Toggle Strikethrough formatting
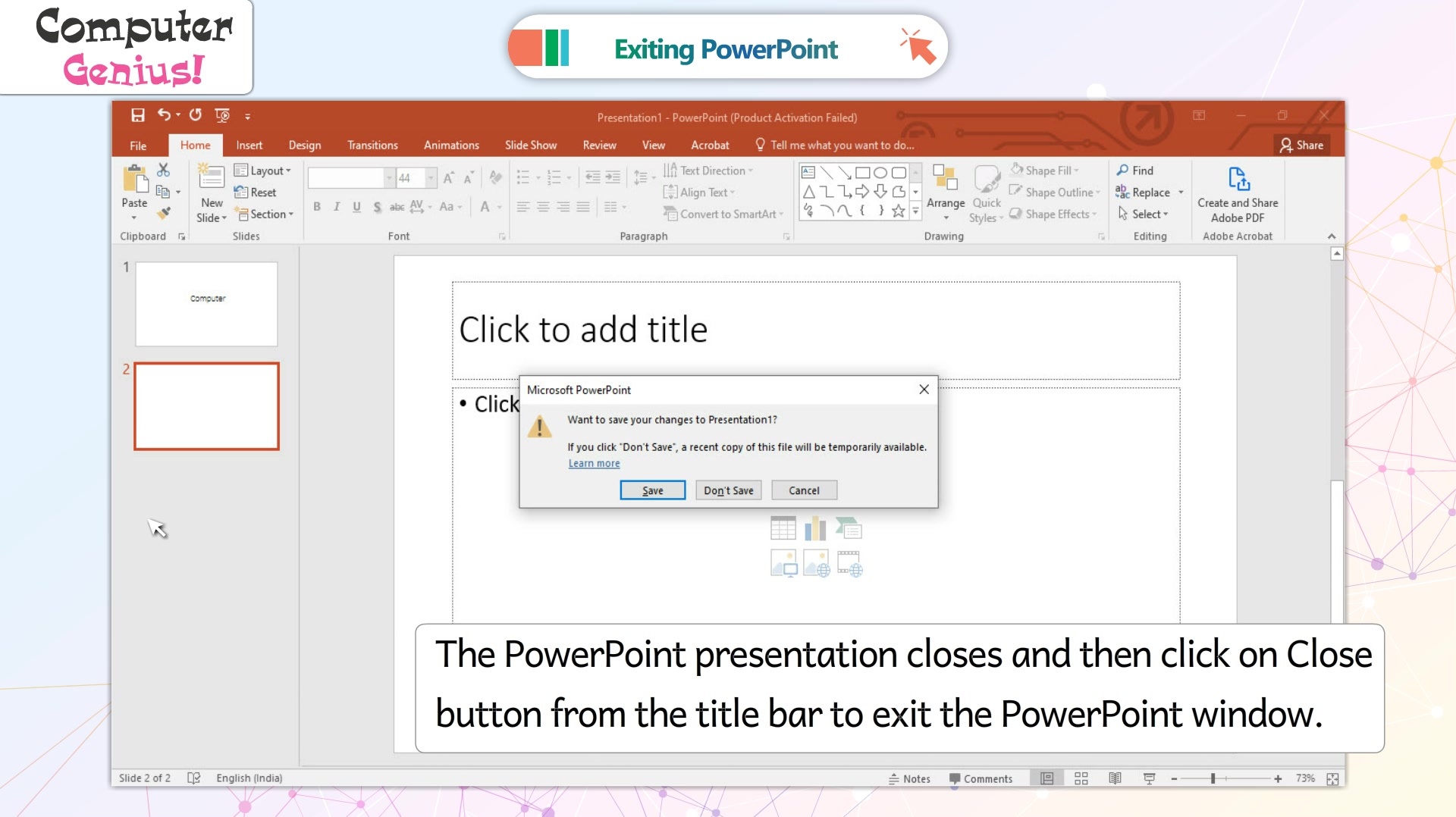Screen dimensions: 1456x817 coord(397,207)
